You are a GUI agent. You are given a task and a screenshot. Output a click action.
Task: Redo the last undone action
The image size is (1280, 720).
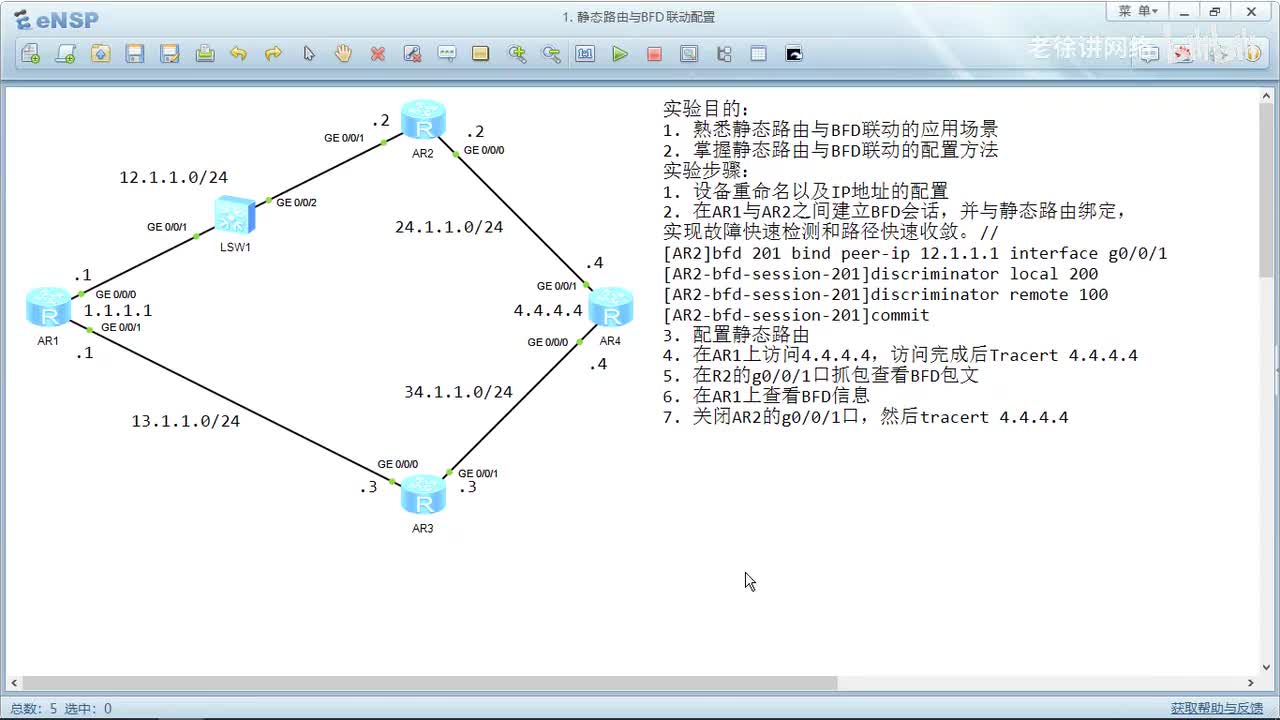[273, 54]
